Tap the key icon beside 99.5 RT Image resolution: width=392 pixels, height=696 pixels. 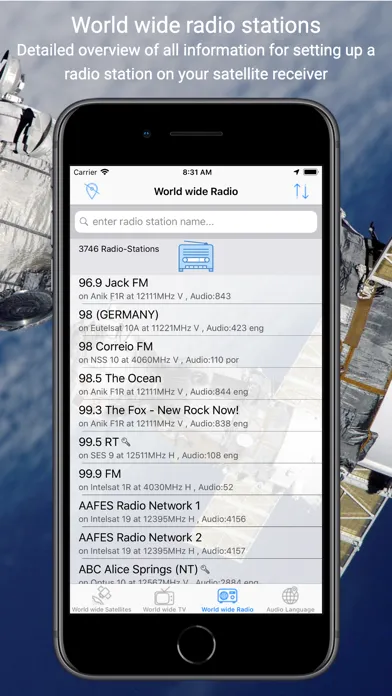click(126, 442)
